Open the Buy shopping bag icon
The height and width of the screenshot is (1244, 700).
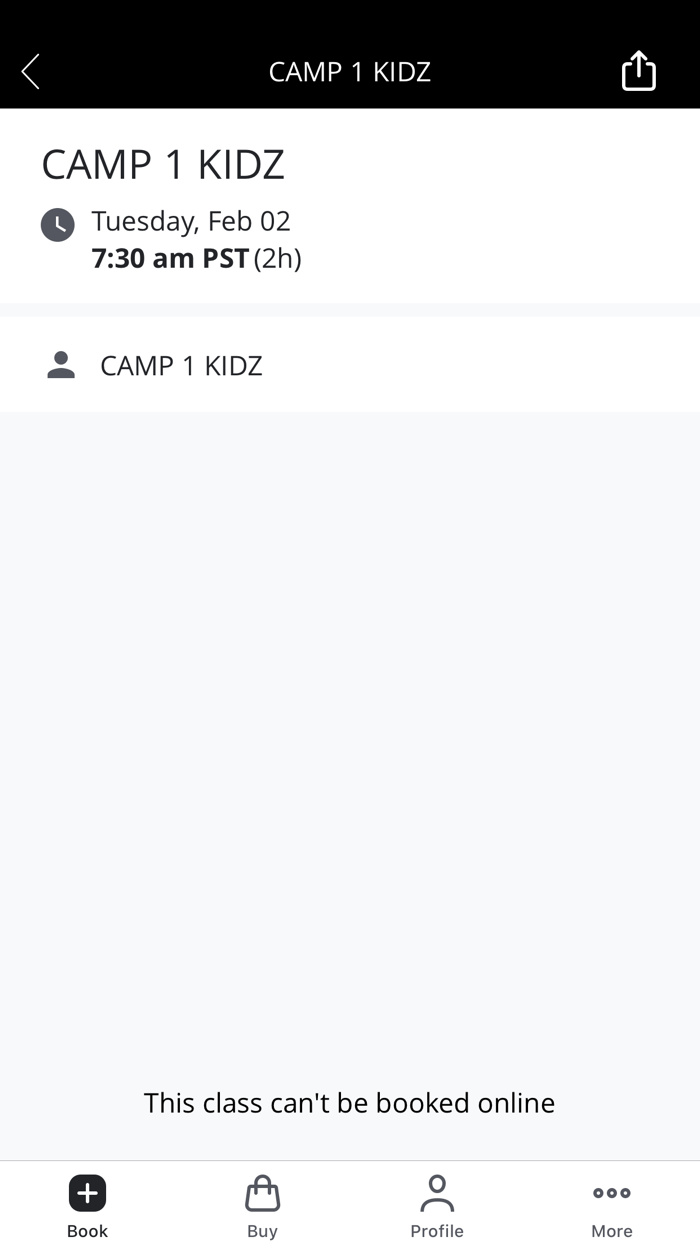coord(262,1192)
